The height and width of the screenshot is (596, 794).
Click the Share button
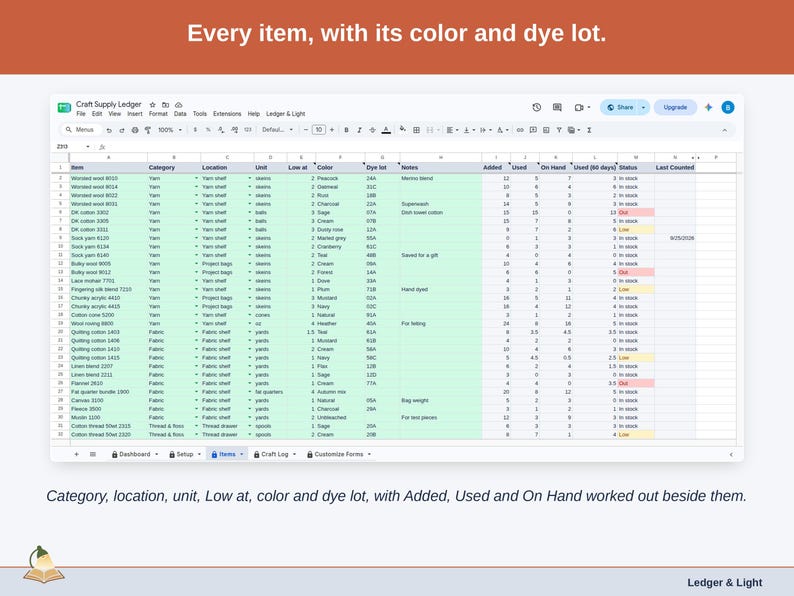[x=620, y=107]
